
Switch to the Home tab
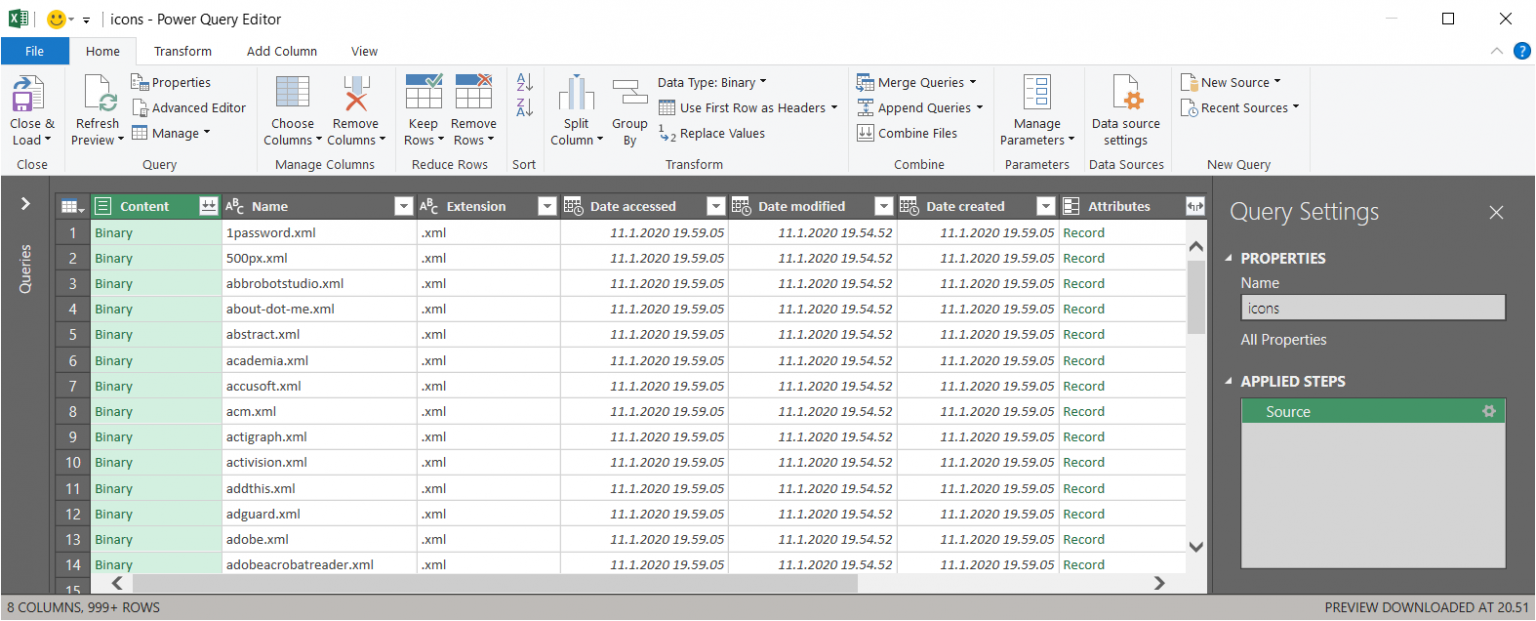[103, 51]
